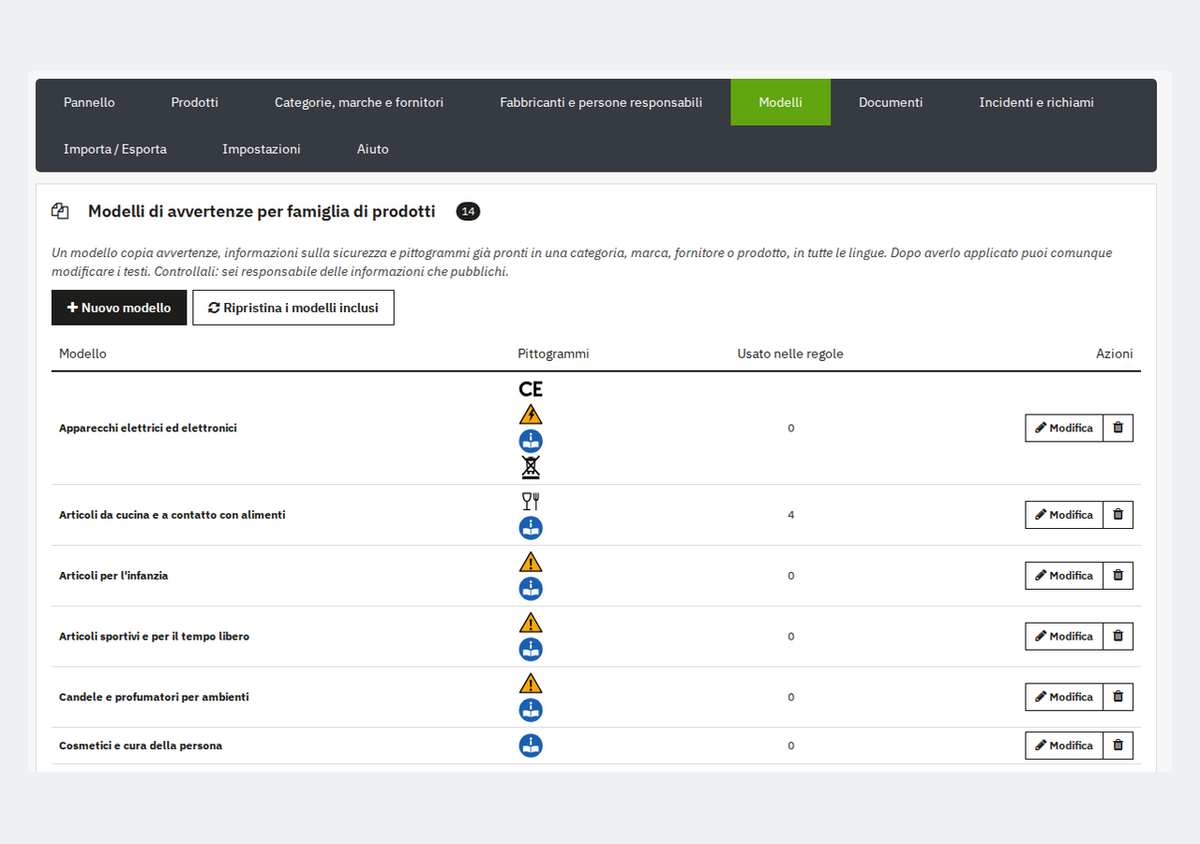
Task: Go to Incidenti e richiami tab
Action: (x=1036, y=102)
